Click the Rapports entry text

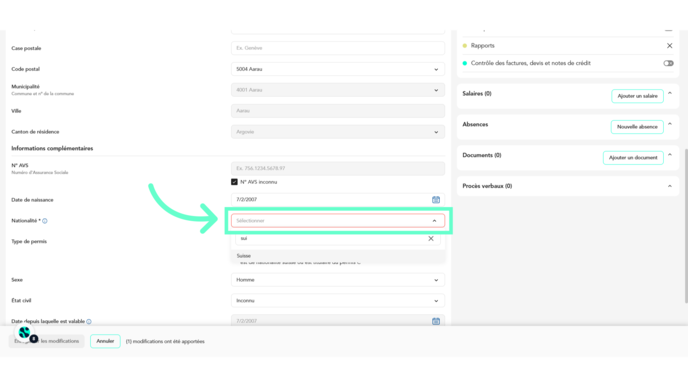pos(482,46)
